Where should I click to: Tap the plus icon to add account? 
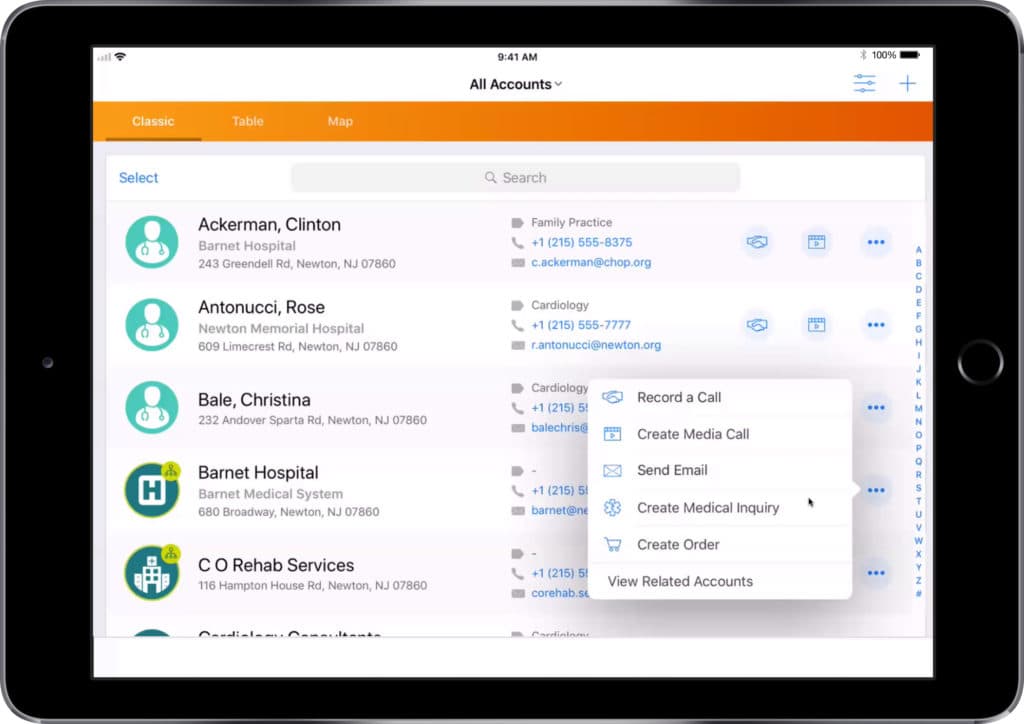coord(907,84)
